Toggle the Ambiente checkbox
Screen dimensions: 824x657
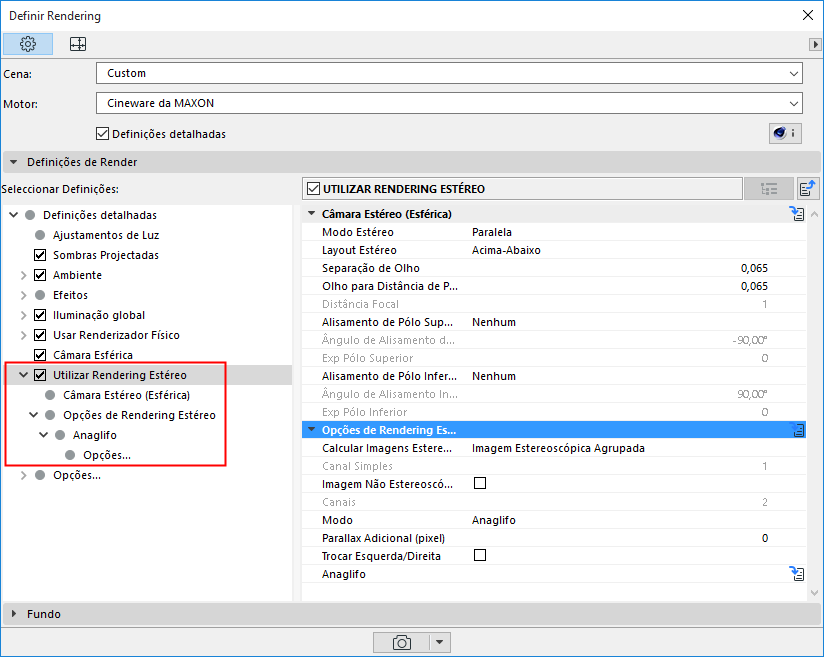40,275
